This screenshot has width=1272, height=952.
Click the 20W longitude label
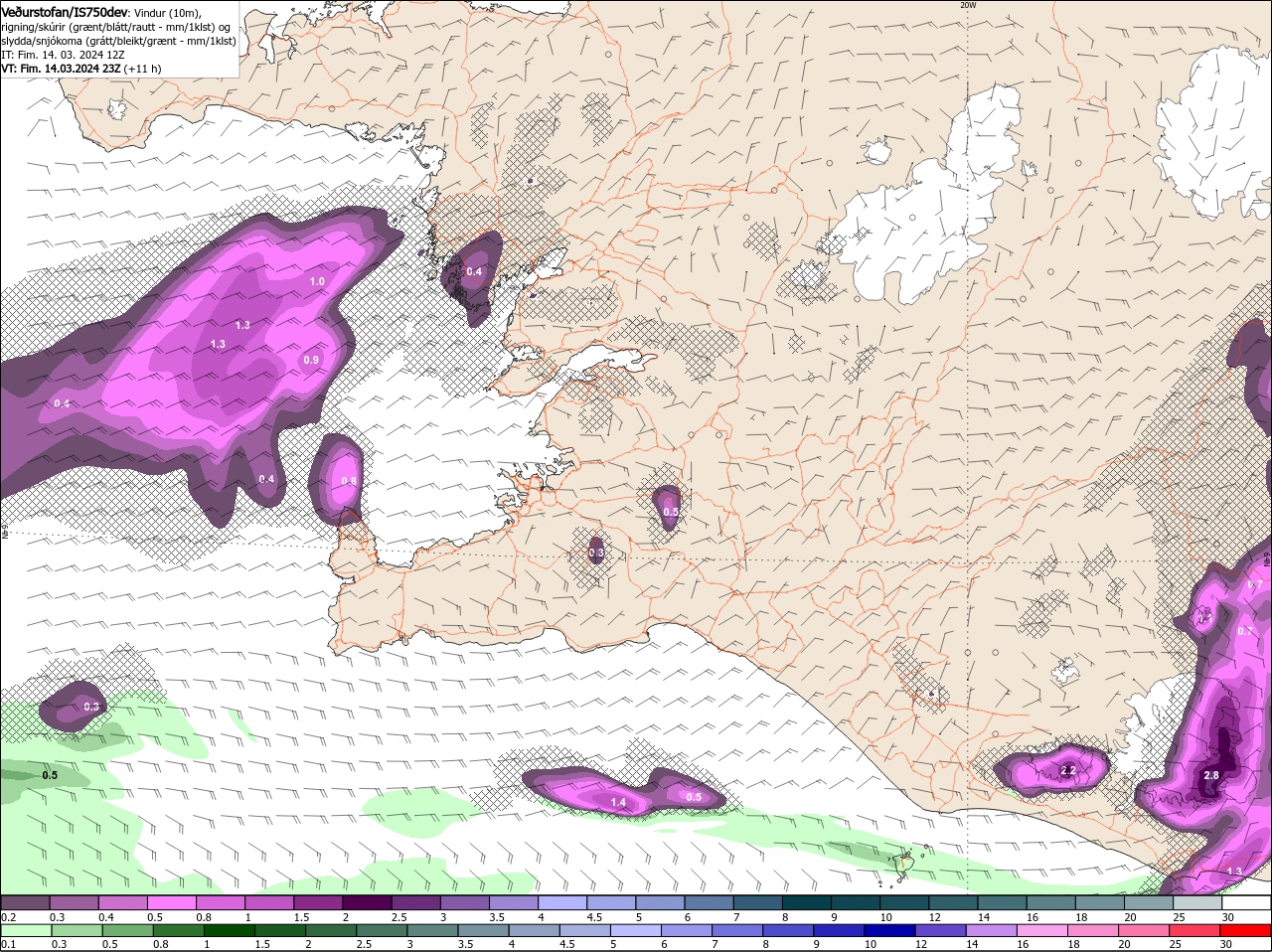tap(968, 5)
